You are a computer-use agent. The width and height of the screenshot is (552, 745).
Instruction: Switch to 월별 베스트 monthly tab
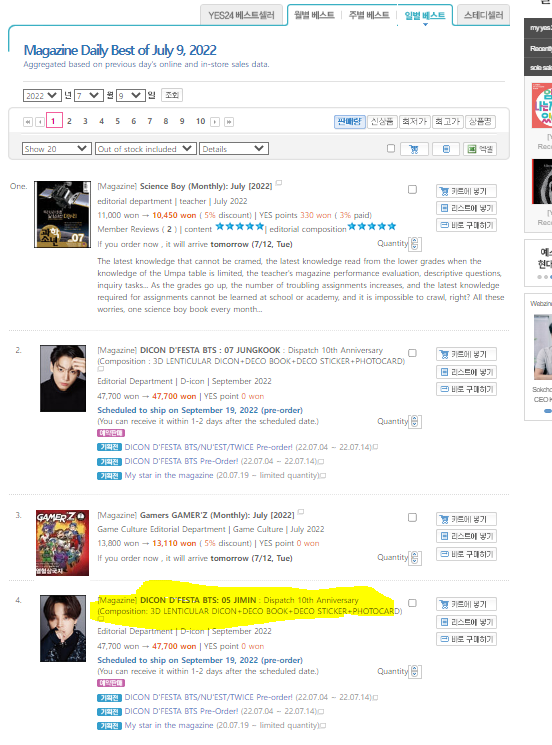[x=314, y=15]
